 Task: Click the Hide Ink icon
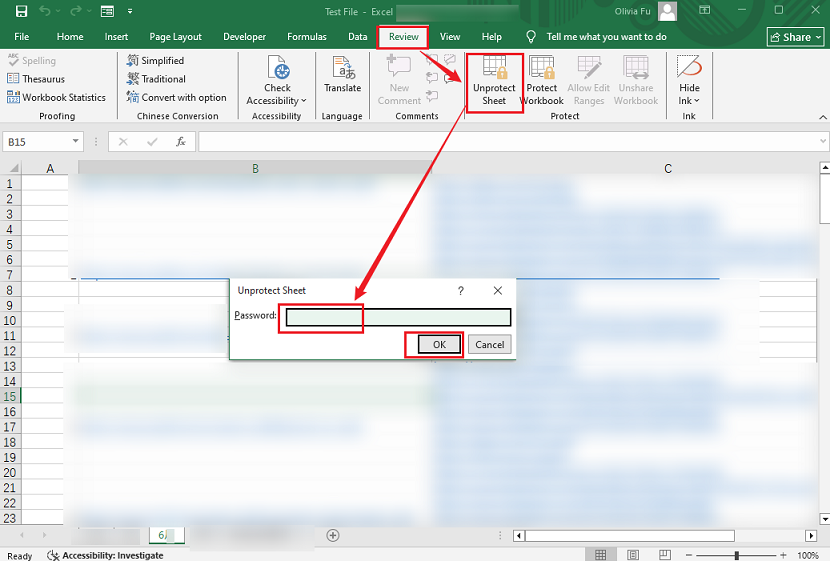click(x=689, y=67)
